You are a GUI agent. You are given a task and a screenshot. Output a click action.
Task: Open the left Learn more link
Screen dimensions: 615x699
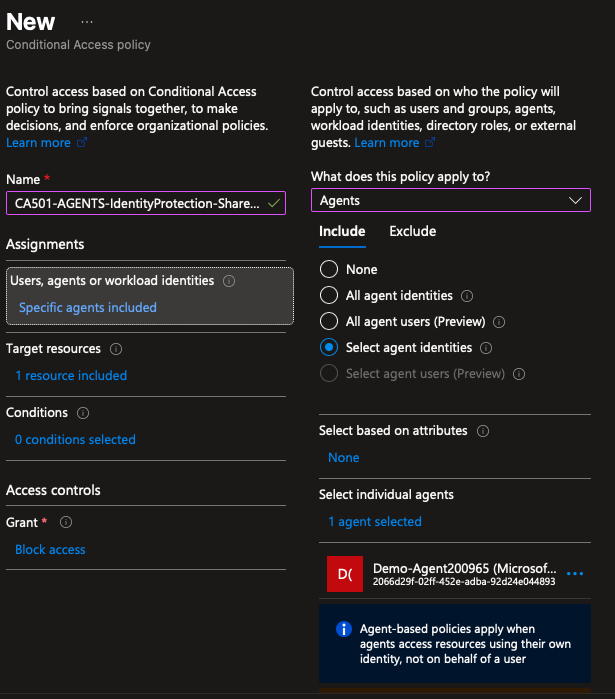[x=38, y=143]
